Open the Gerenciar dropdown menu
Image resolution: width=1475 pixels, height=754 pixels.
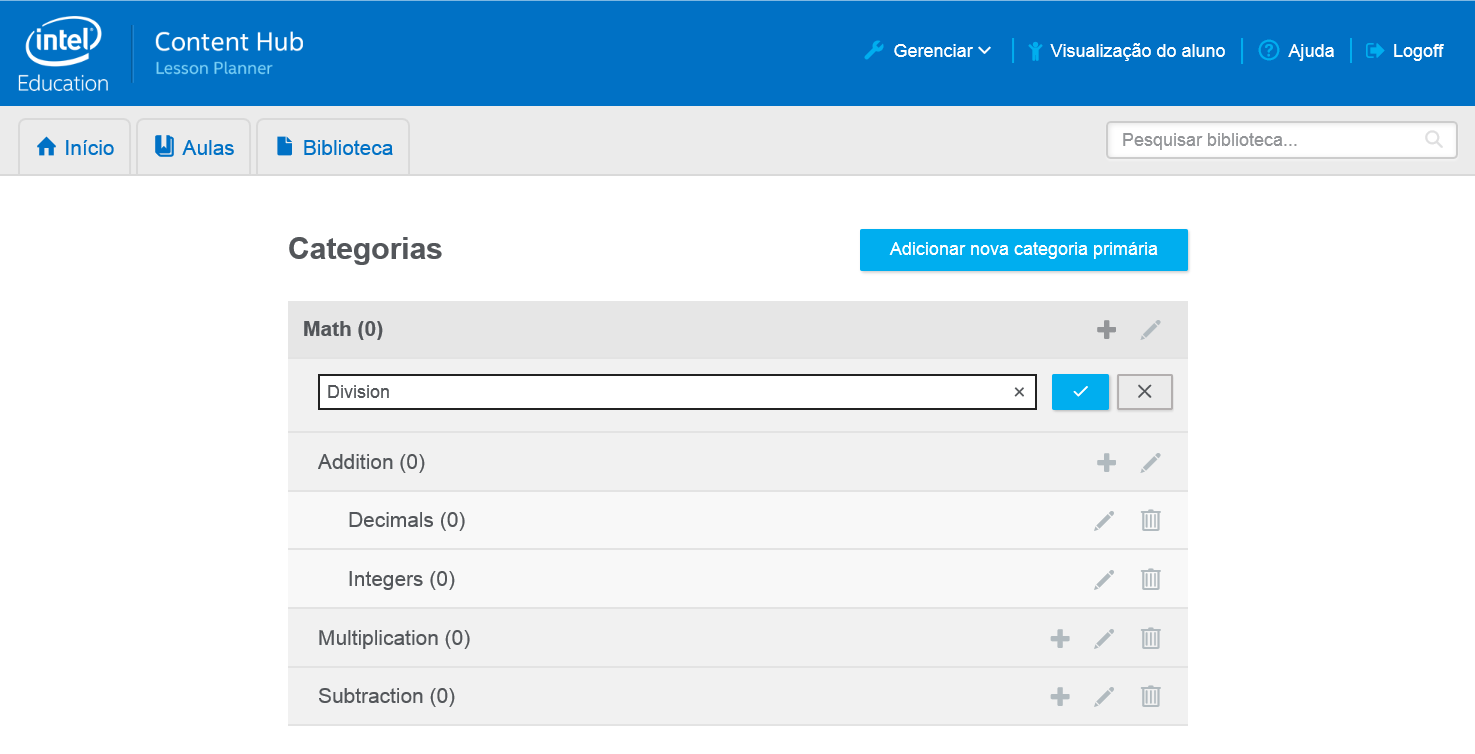click(927, 51)
